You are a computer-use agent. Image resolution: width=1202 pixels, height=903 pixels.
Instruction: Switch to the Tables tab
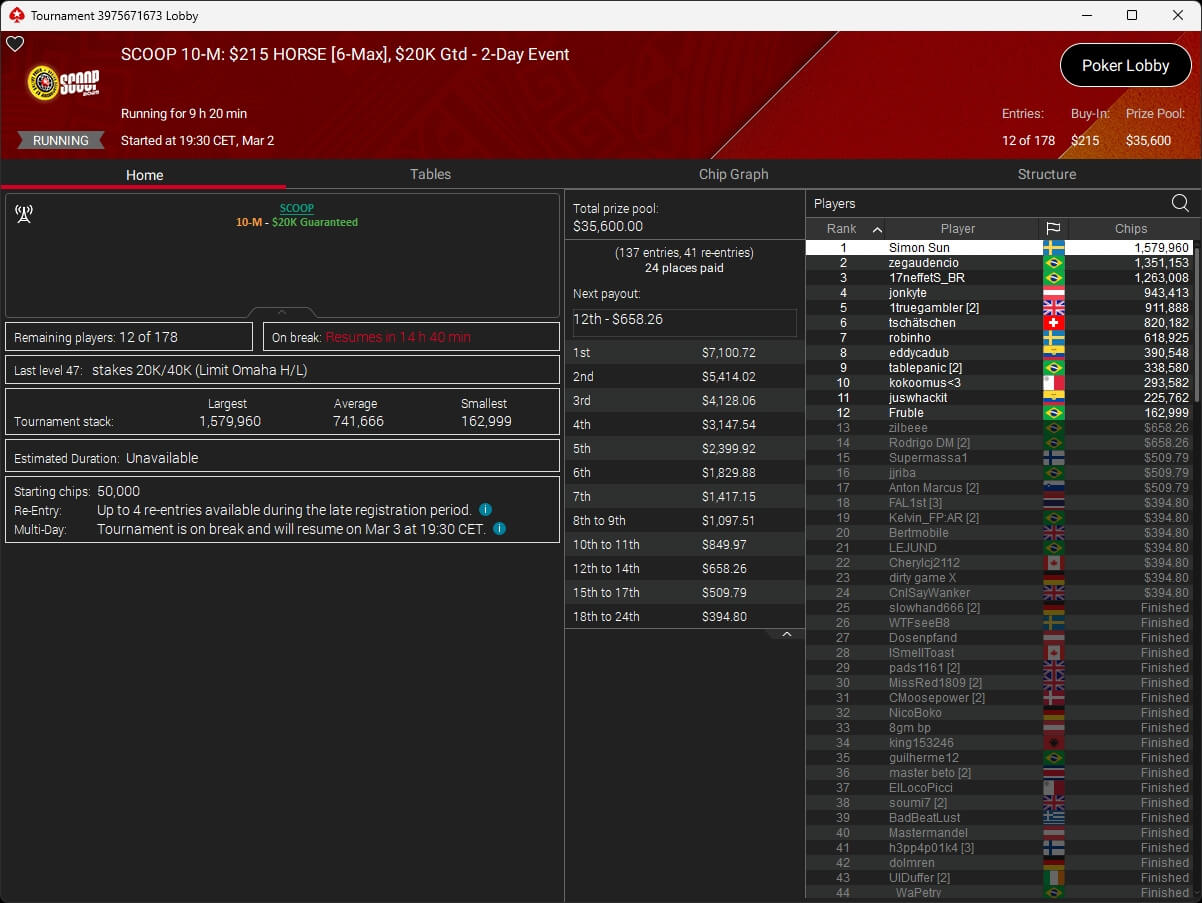click(x=430, y=174)
